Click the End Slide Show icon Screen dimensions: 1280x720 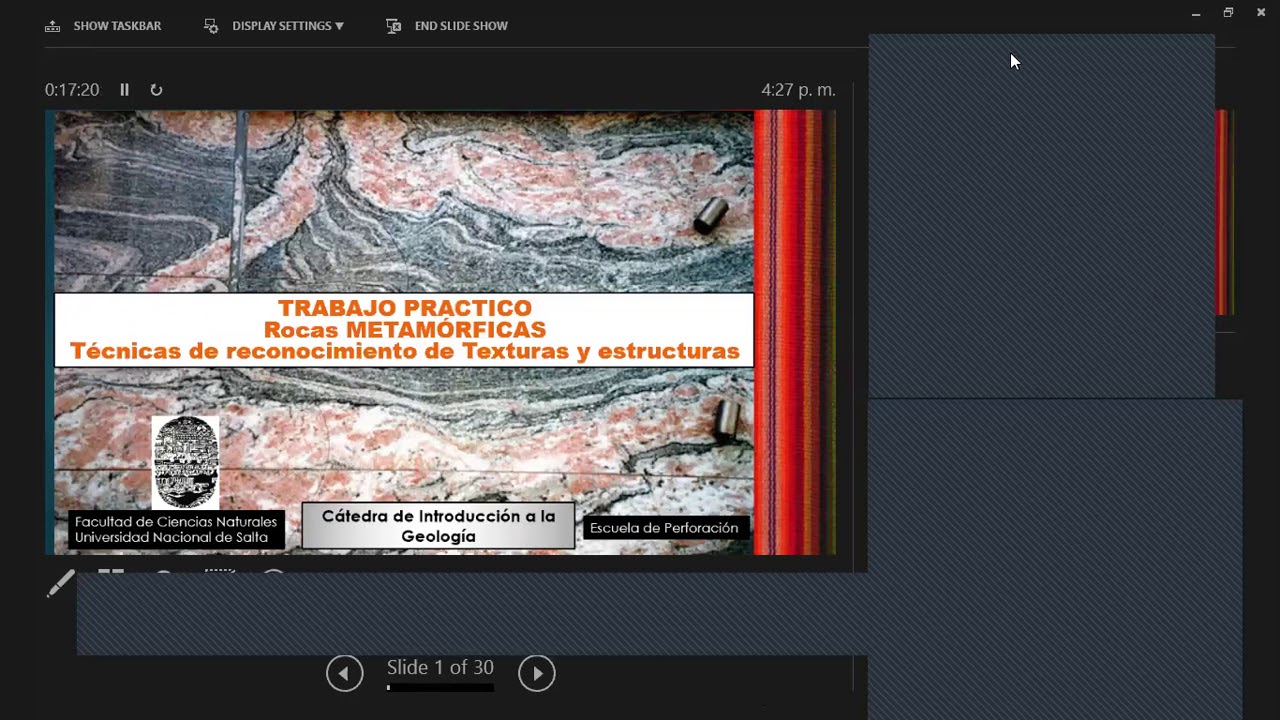394,26
